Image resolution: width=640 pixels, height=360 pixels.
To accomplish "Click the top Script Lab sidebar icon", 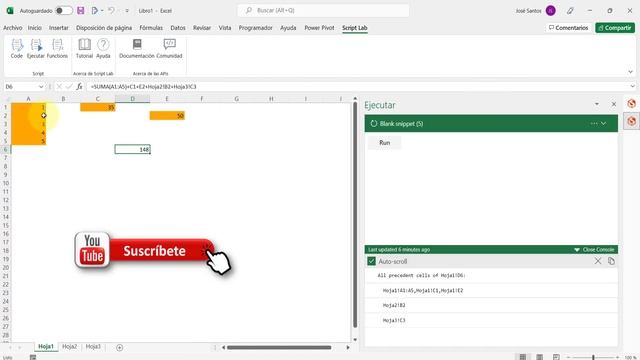I will (x=631, y=104).
